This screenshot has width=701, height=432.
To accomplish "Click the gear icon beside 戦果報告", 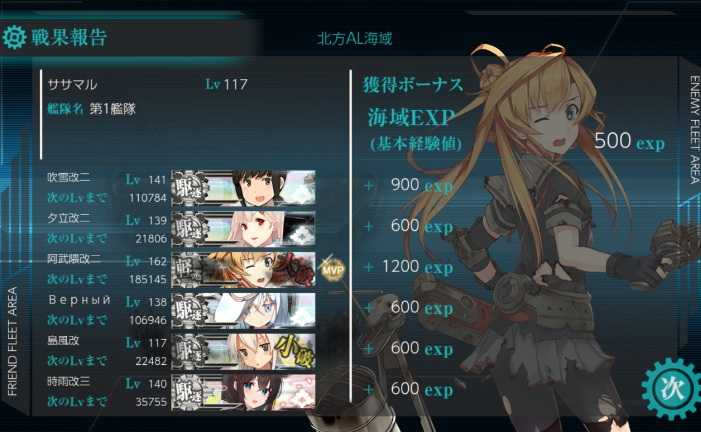I will coord(14,37).
